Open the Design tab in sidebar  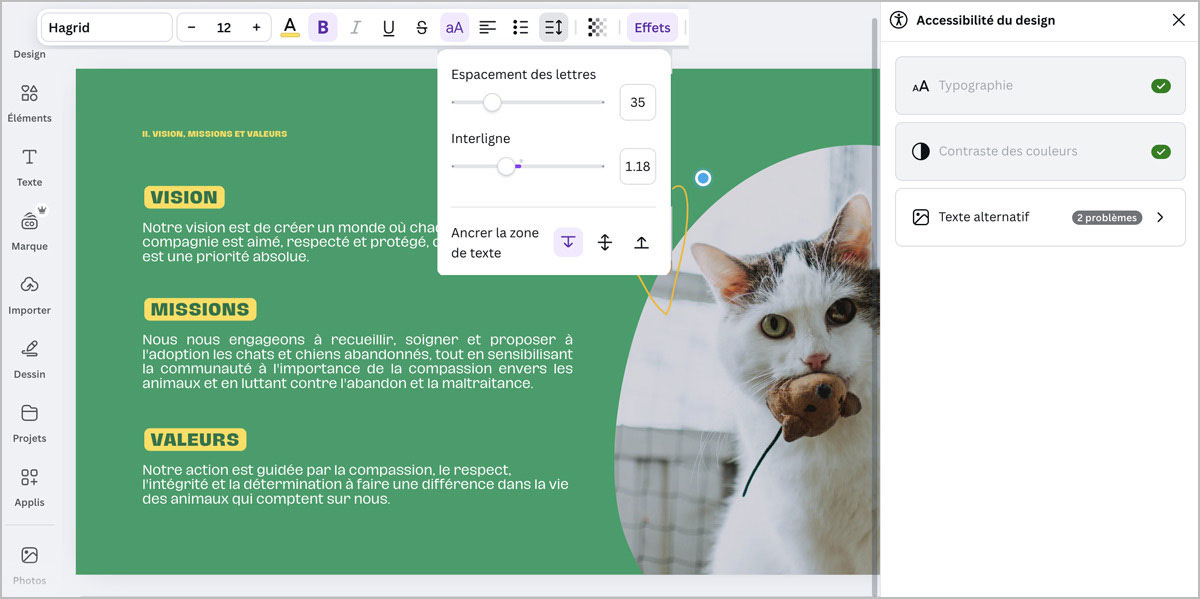(29, 54)
